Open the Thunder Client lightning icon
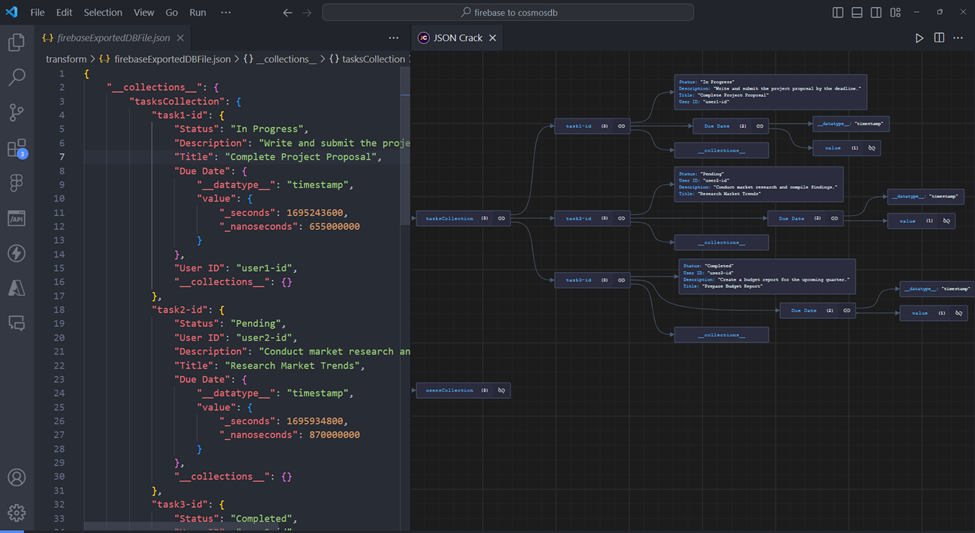The image size is (975, 533). tap(17, 253)
